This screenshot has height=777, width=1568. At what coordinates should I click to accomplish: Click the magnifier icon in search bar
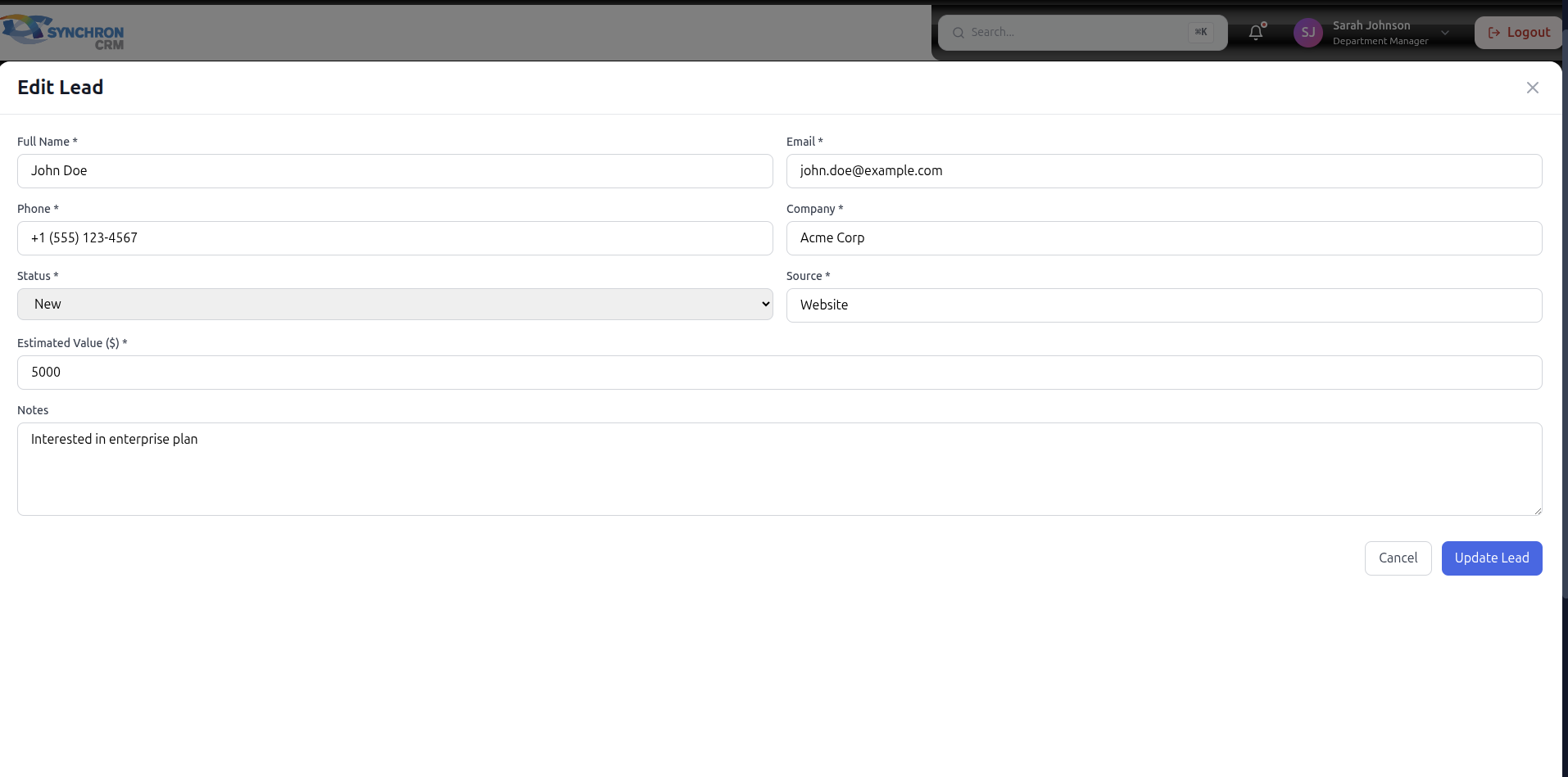958,33
